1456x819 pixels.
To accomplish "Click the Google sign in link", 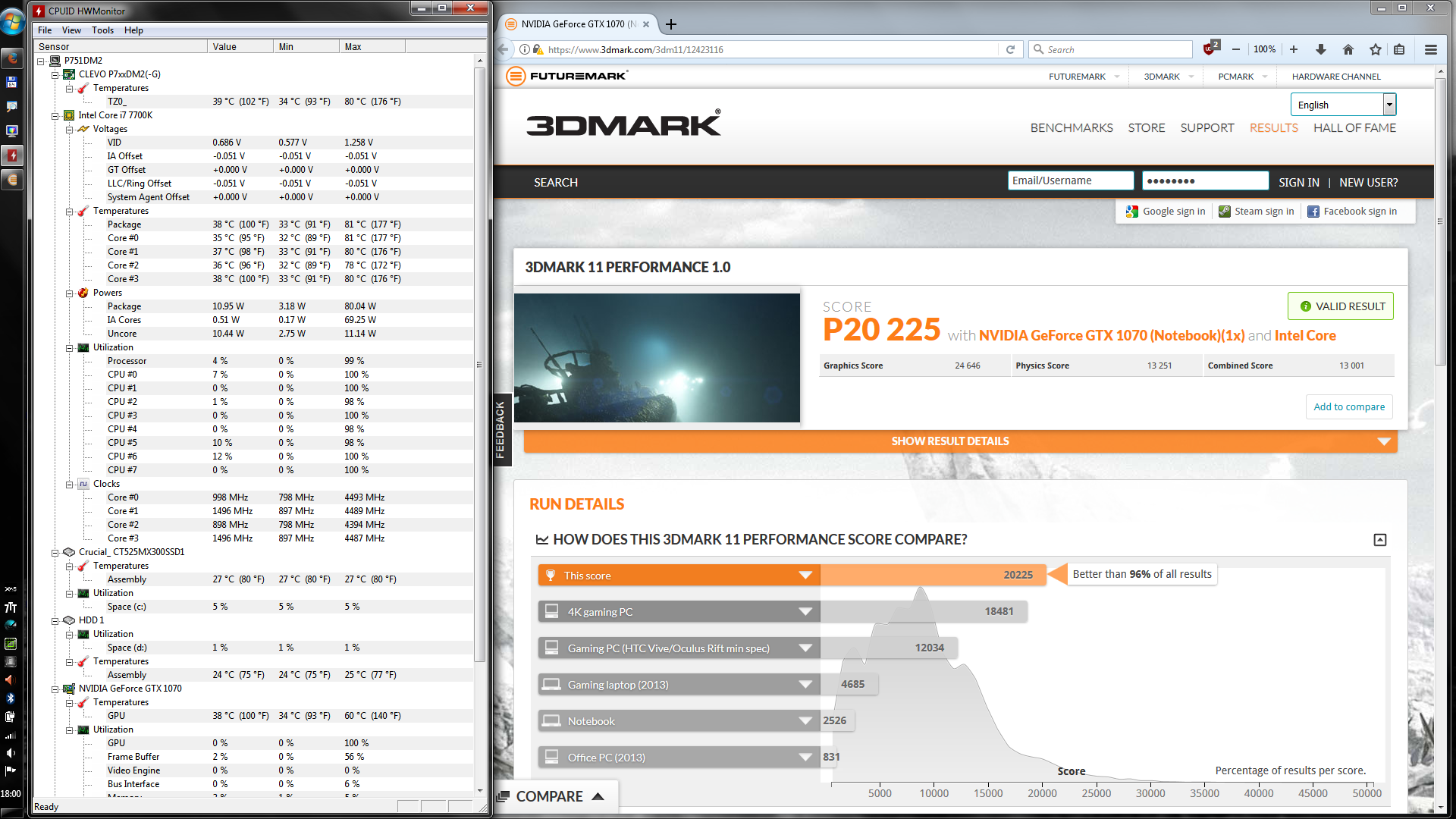I will [1173, 212].
